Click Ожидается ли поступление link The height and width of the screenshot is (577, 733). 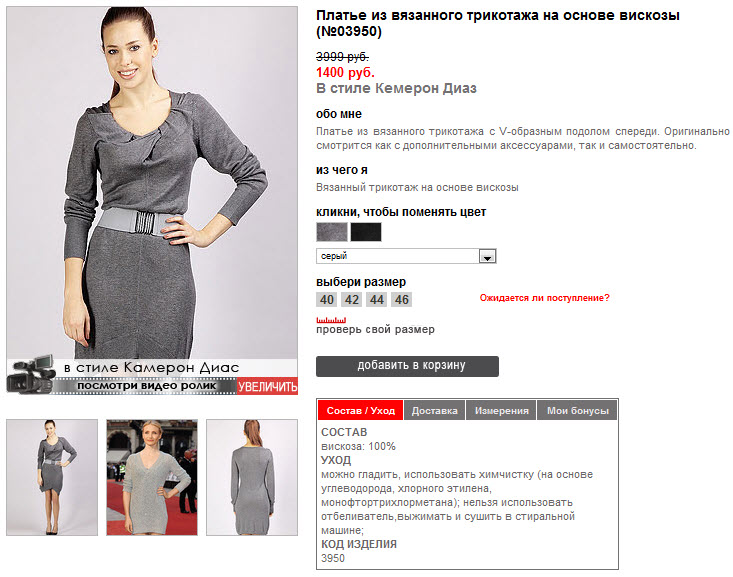tap(545, 298)
